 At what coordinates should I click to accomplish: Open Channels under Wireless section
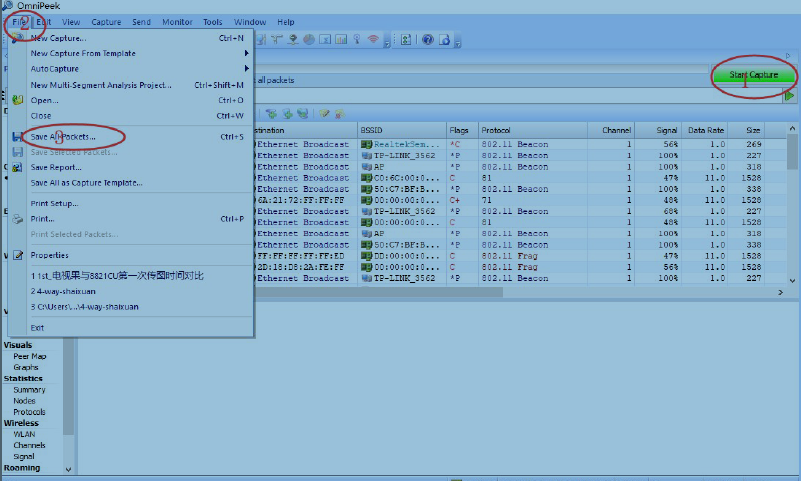[x=29, y=445]
